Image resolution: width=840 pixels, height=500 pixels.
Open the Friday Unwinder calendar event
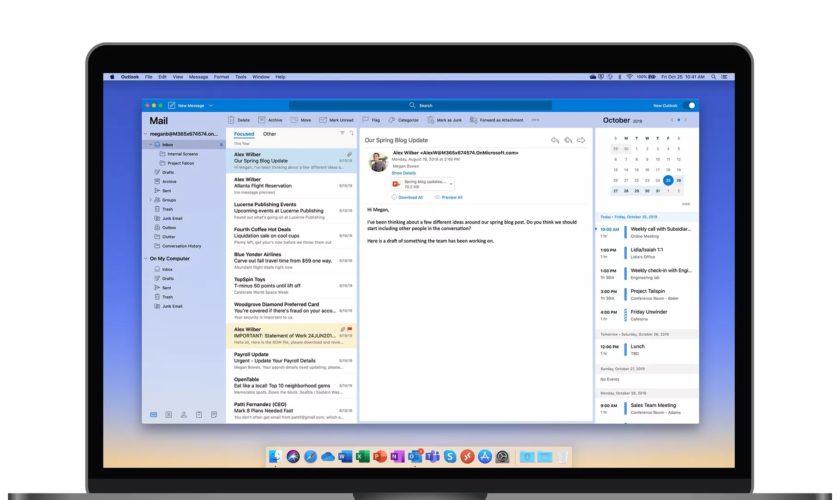coord(647,315)
